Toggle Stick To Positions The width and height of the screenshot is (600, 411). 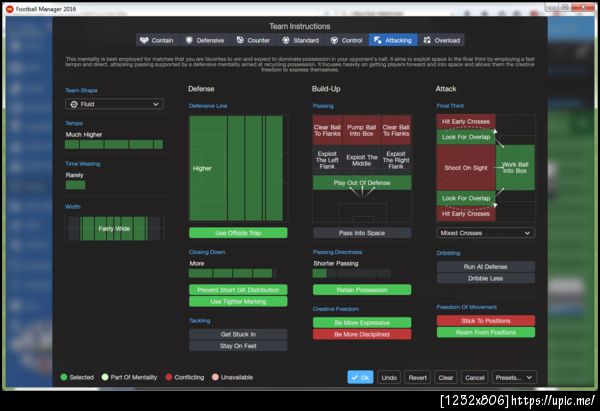point(486,321)
